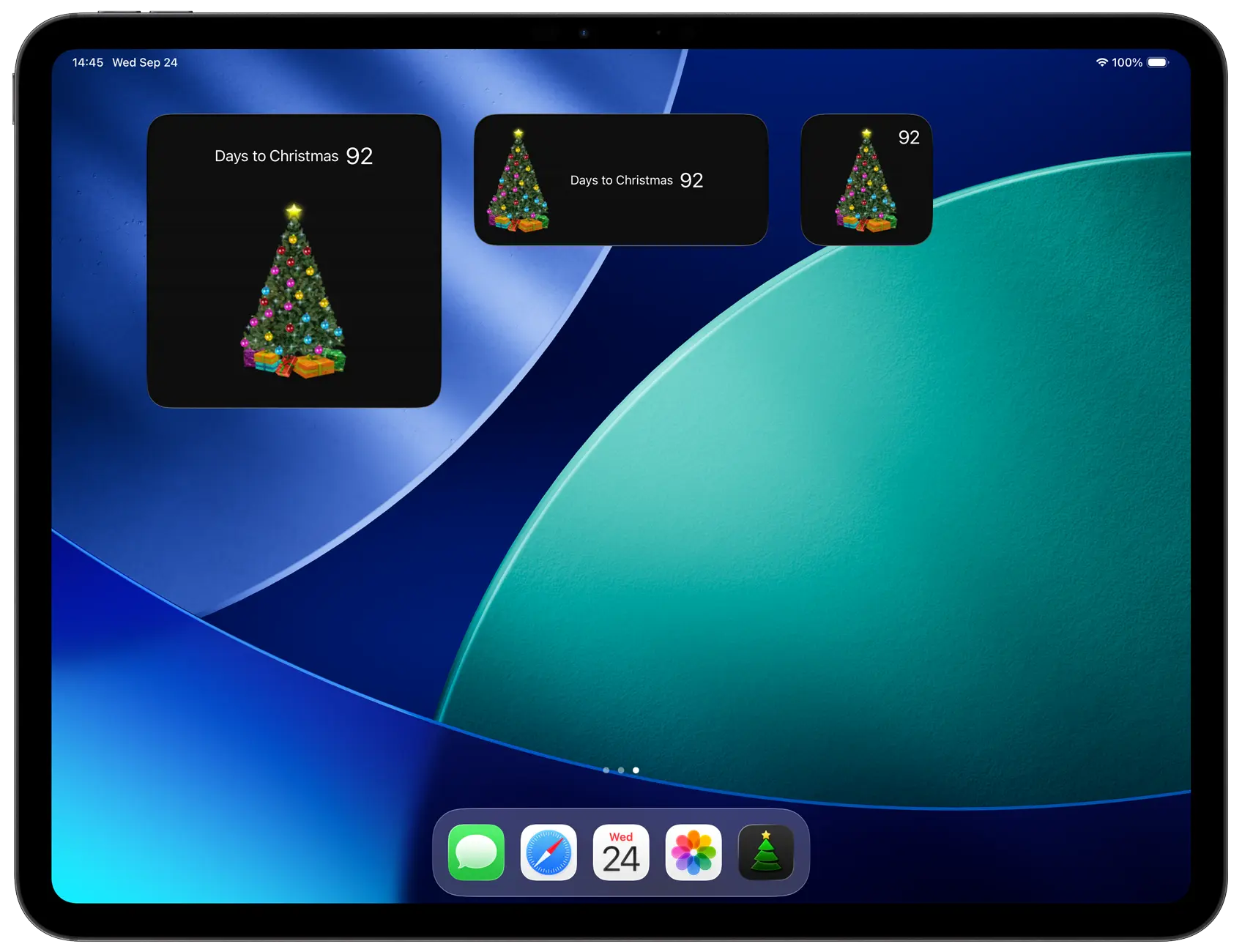The width and height of the screenshot is (1242, 952).
Task: Tap the 92 number in the large widget
Action: pos(361,156)
